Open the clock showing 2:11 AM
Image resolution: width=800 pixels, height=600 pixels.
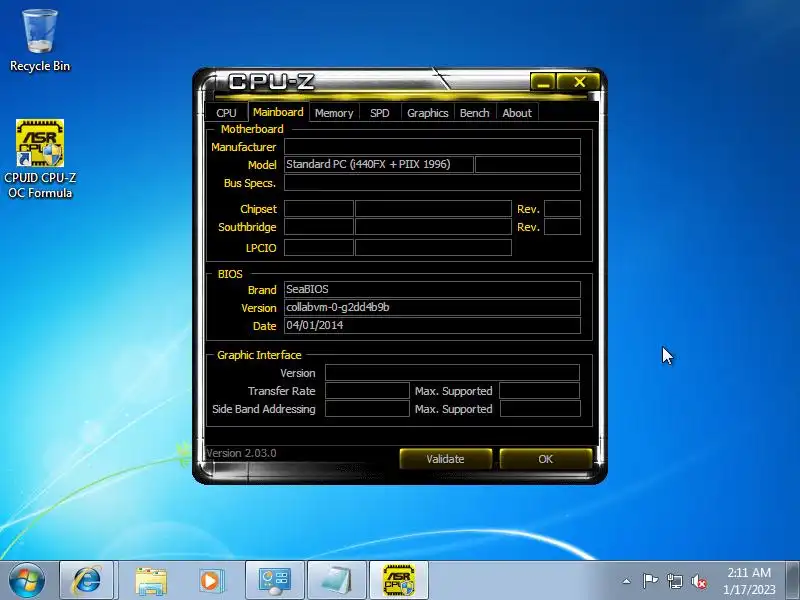(749, 581)
